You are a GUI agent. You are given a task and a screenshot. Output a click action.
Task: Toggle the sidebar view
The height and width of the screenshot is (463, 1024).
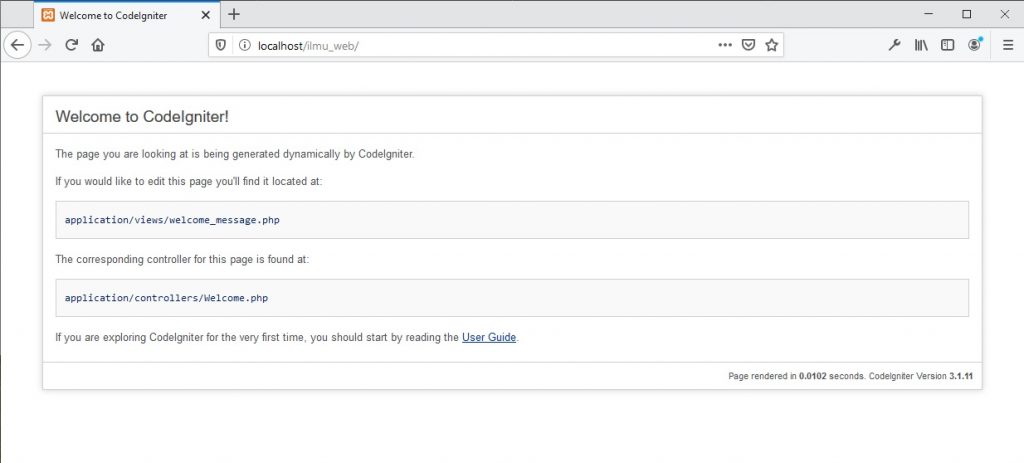(947, 45)
